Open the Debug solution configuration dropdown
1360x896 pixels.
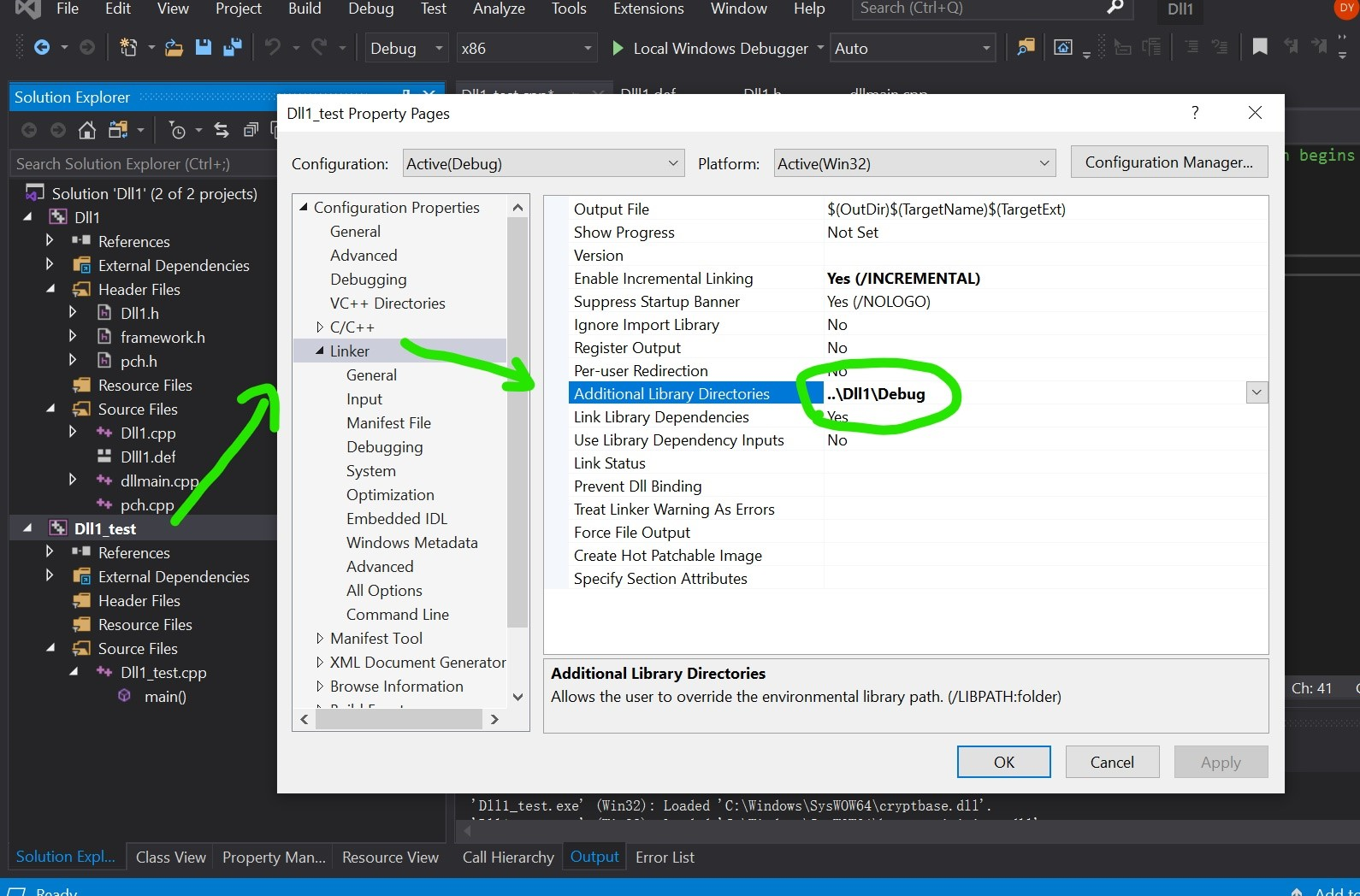(x=406, y=48)
